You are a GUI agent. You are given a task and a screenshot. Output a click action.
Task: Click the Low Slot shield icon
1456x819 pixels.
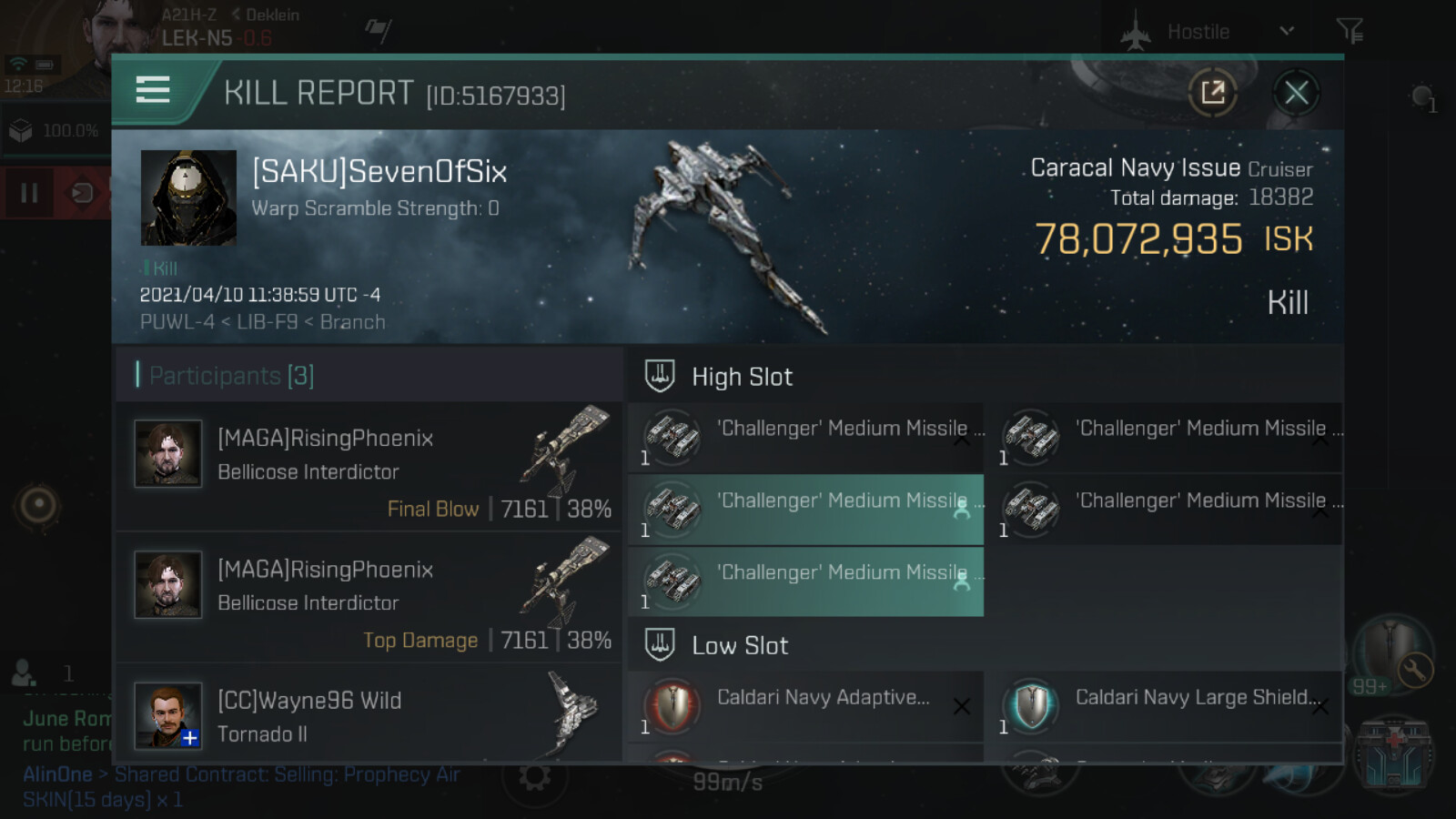pos(660,644)
